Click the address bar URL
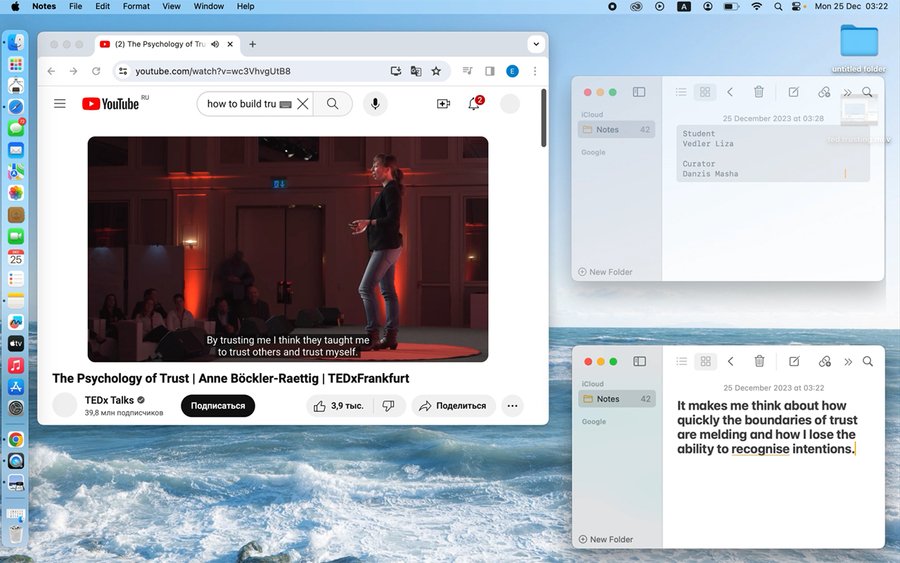The width and height of the screenshot is (900, 563). click(213, 71)
